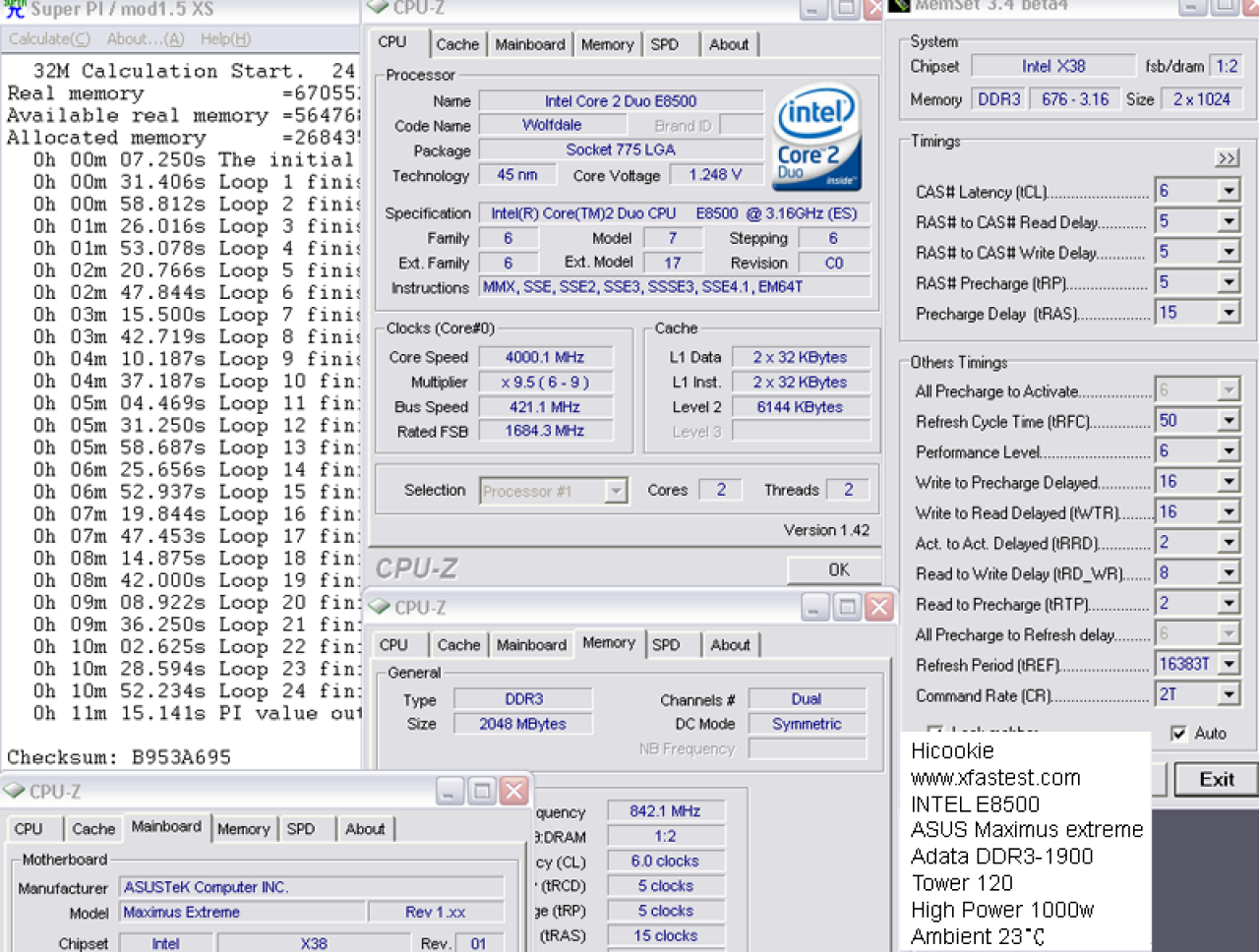Click the Multiplier value x 9.5 ( 6 - 9 )

544,383
